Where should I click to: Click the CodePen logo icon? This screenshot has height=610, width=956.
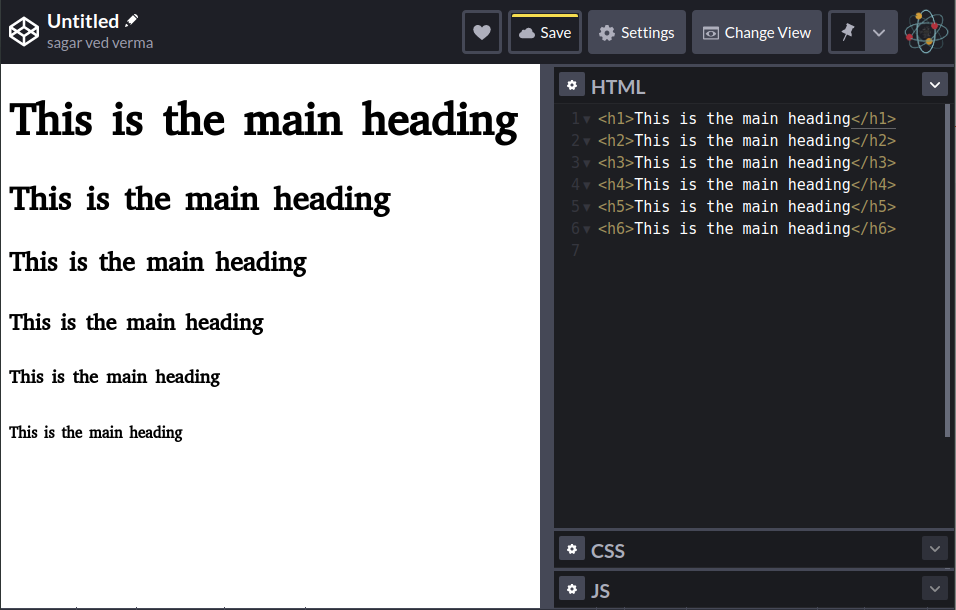coord(24,32)
